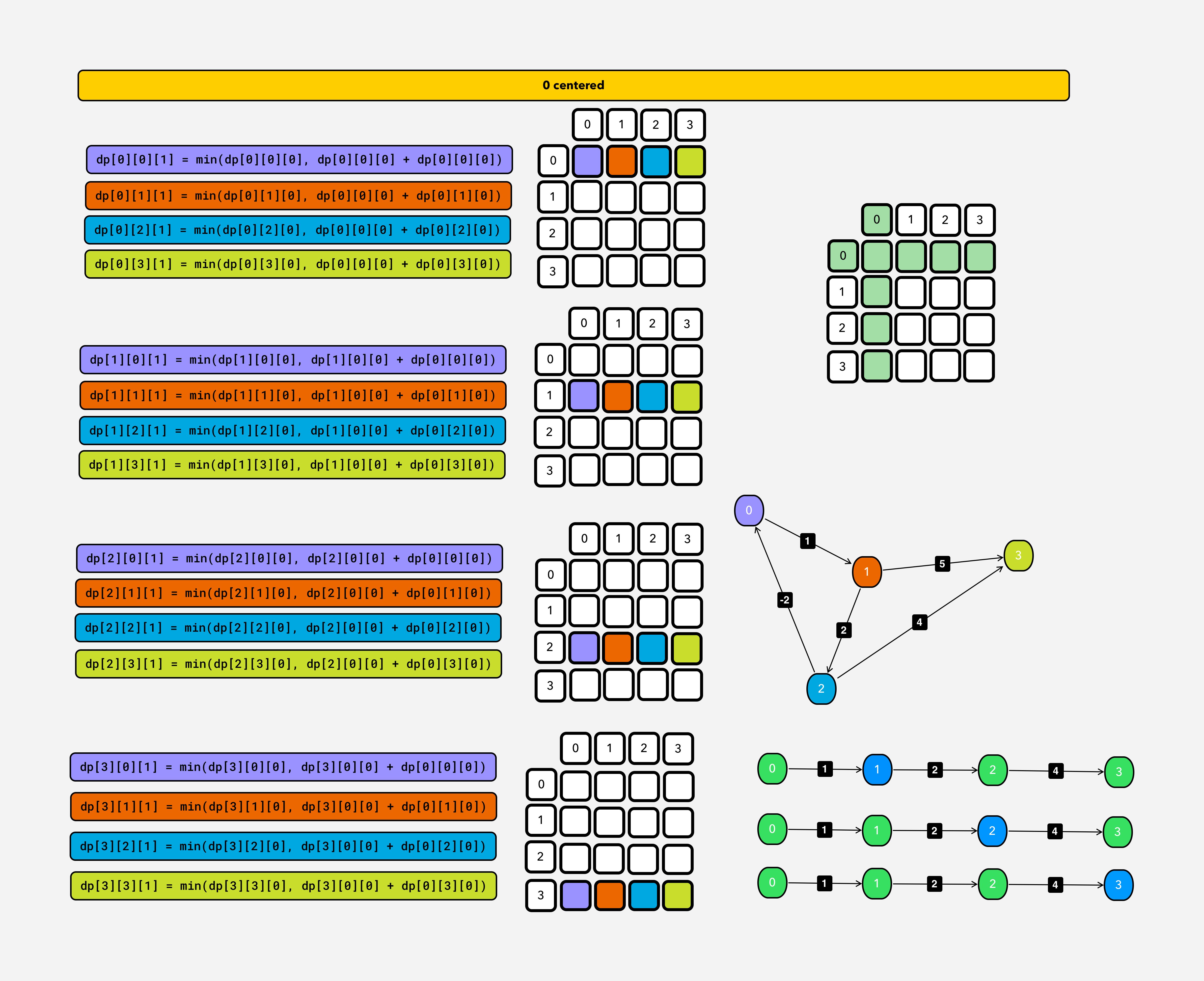Click the blue dp[2][2][1] formula box
Viewport: 1204px width, 981px height.
288,628
